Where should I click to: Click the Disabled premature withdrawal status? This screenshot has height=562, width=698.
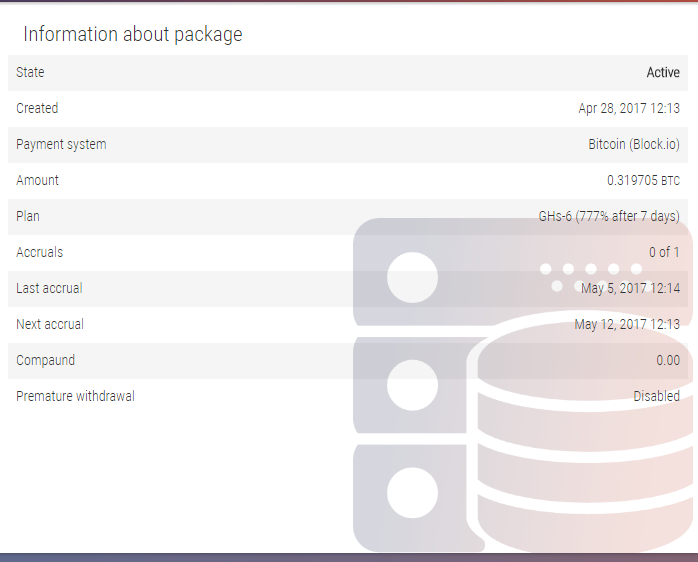(656, 397)
